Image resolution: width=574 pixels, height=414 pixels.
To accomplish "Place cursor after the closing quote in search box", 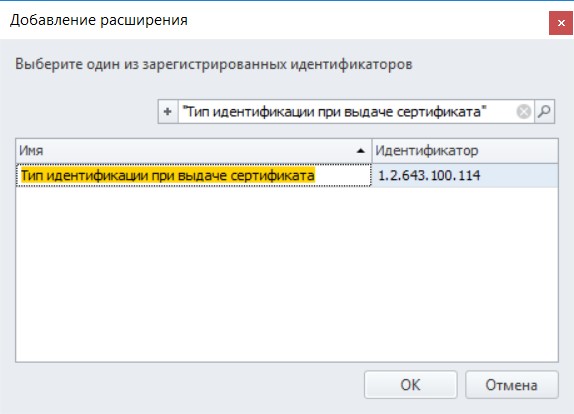I will pyautogui.click(x=488, y=111).
